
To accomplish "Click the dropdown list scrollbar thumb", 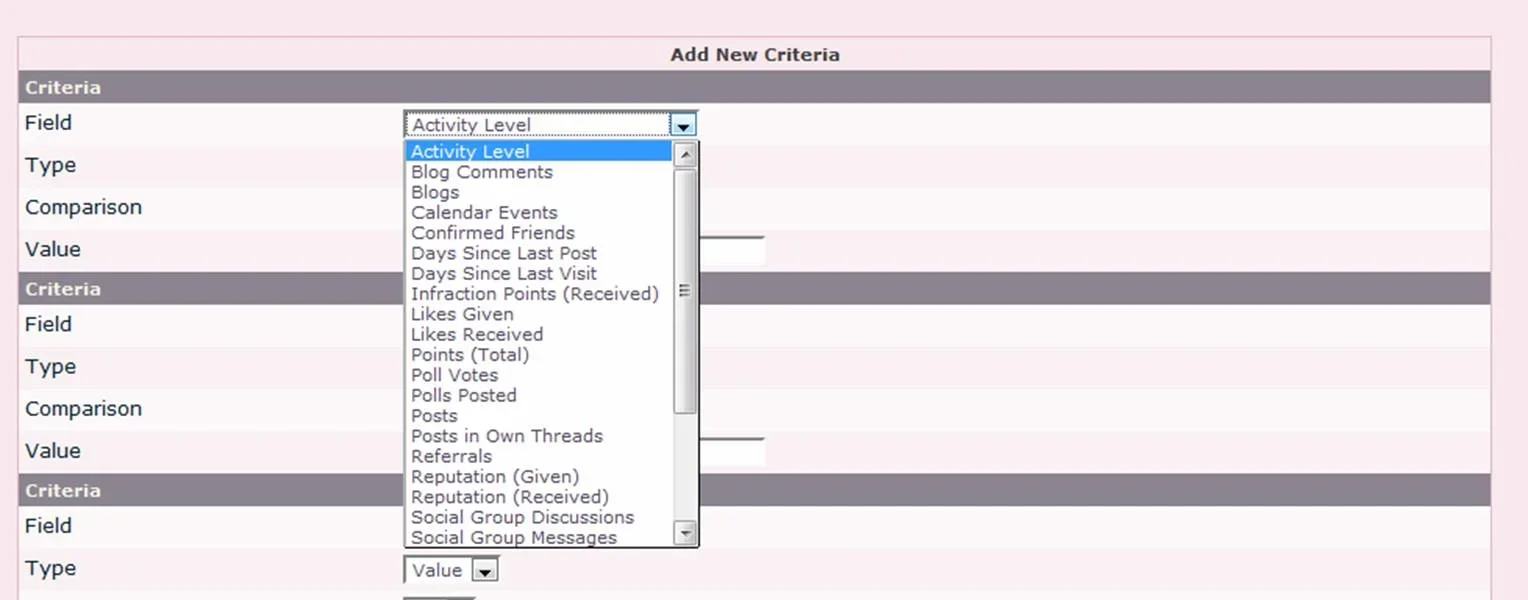I will [685, 291].
